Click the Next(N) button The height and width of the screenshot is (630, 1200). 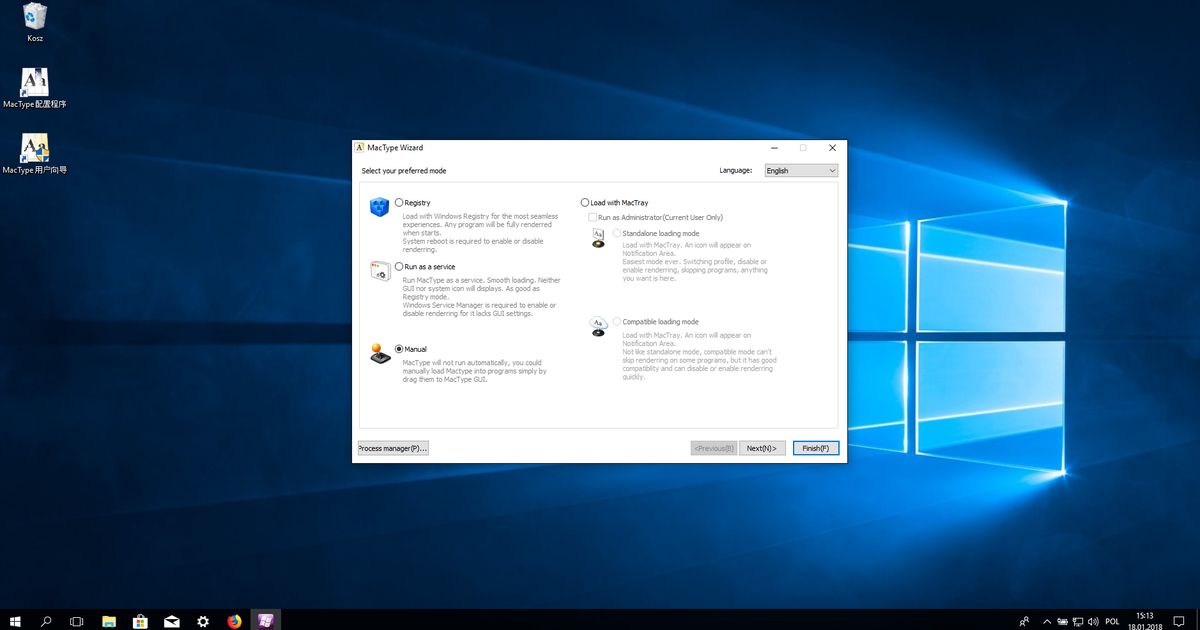click(x=762, y=447)
